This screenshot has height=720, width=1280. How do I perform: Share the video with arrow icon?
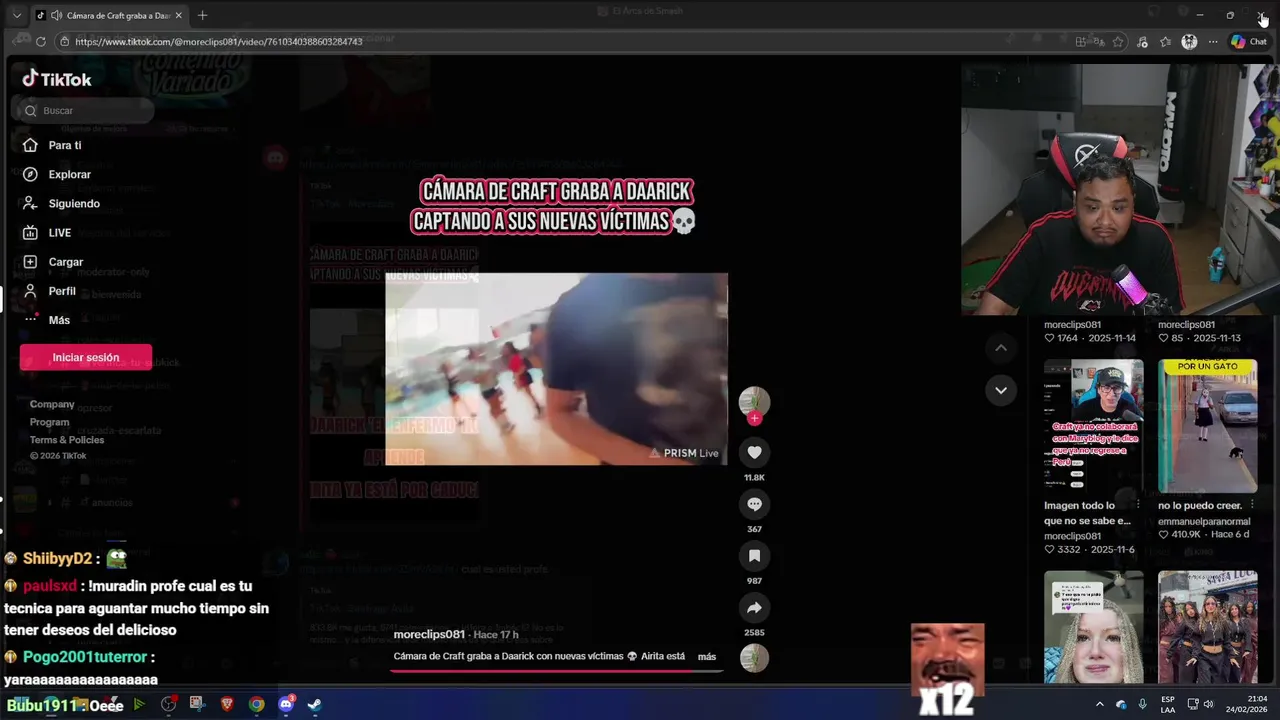[754, 608]
